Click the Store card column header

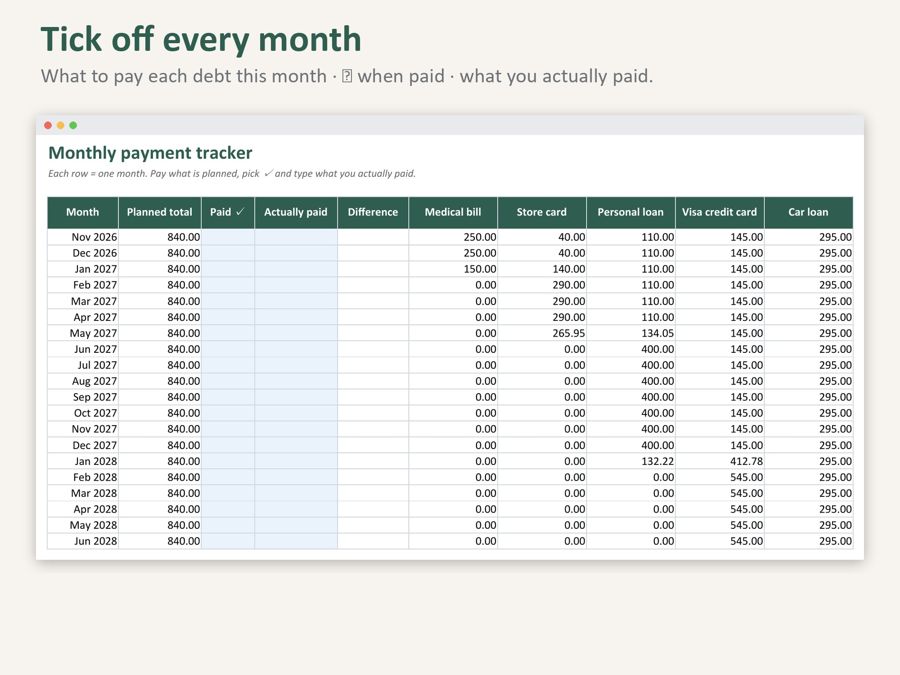542,212
